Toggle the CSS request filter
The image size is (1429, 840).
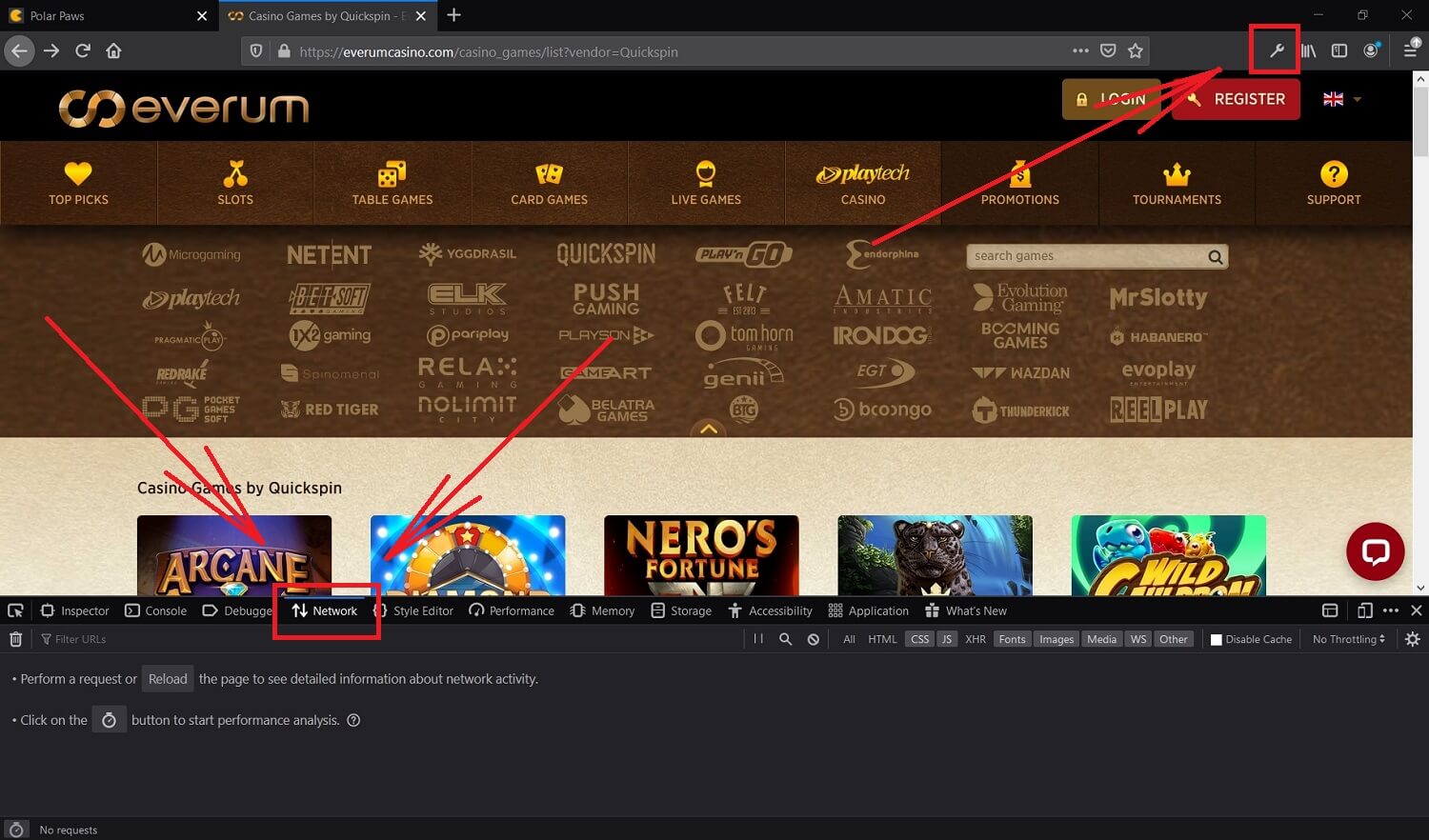pyautogui.click(x=919, y=639)
